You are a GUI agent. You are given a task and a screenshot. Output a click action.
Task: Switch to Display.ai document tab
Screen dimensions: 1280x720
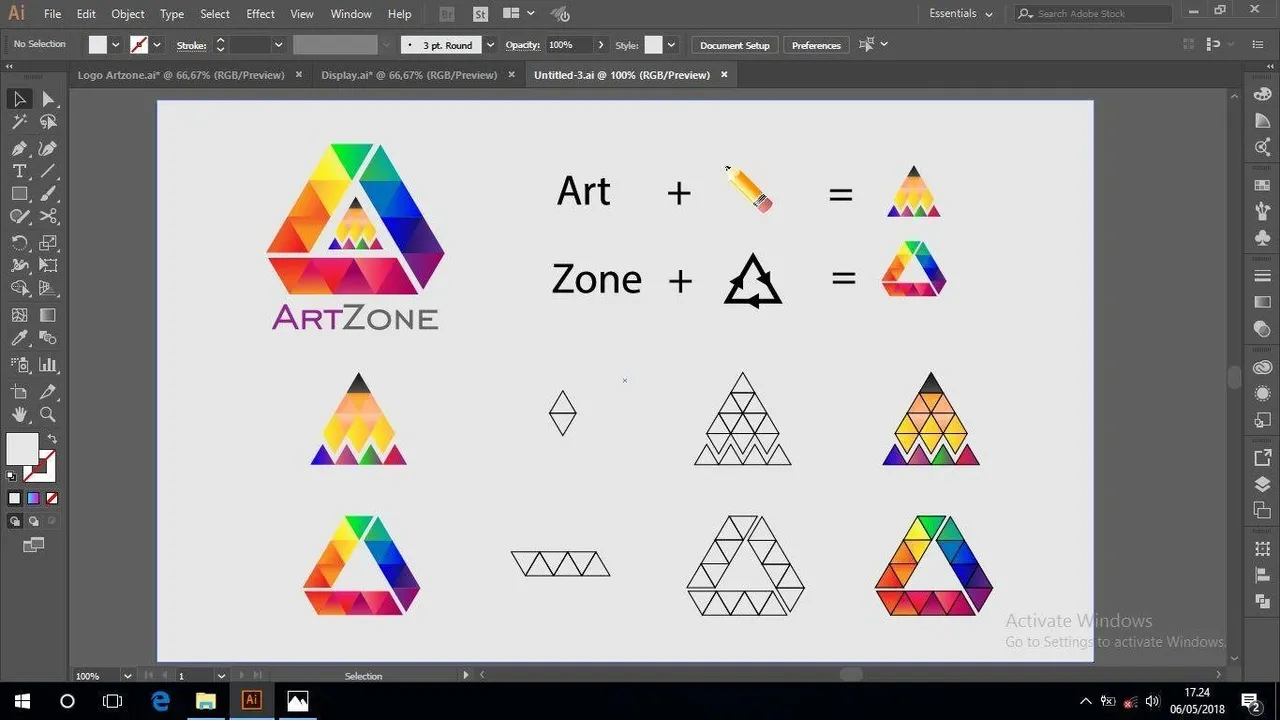[409, 75]
